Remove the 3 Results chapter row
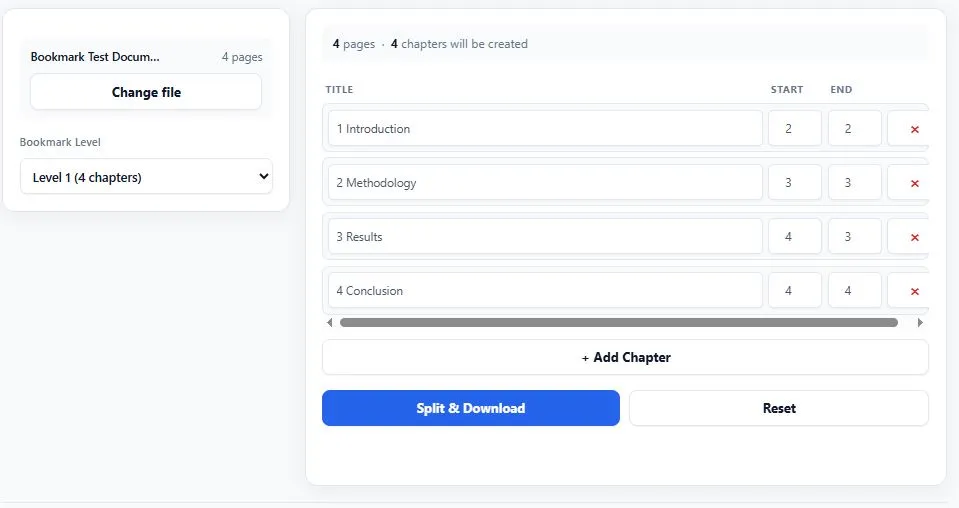This screenshot has width=959, height=508. point(912,237)
